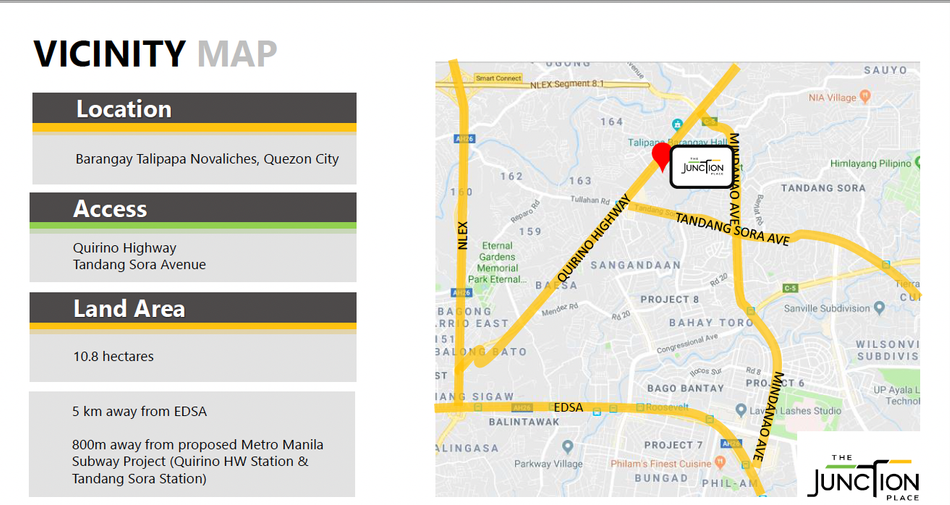
Task: Click the Himlayang Pilipino green marker
Action: tap(918, 162)
